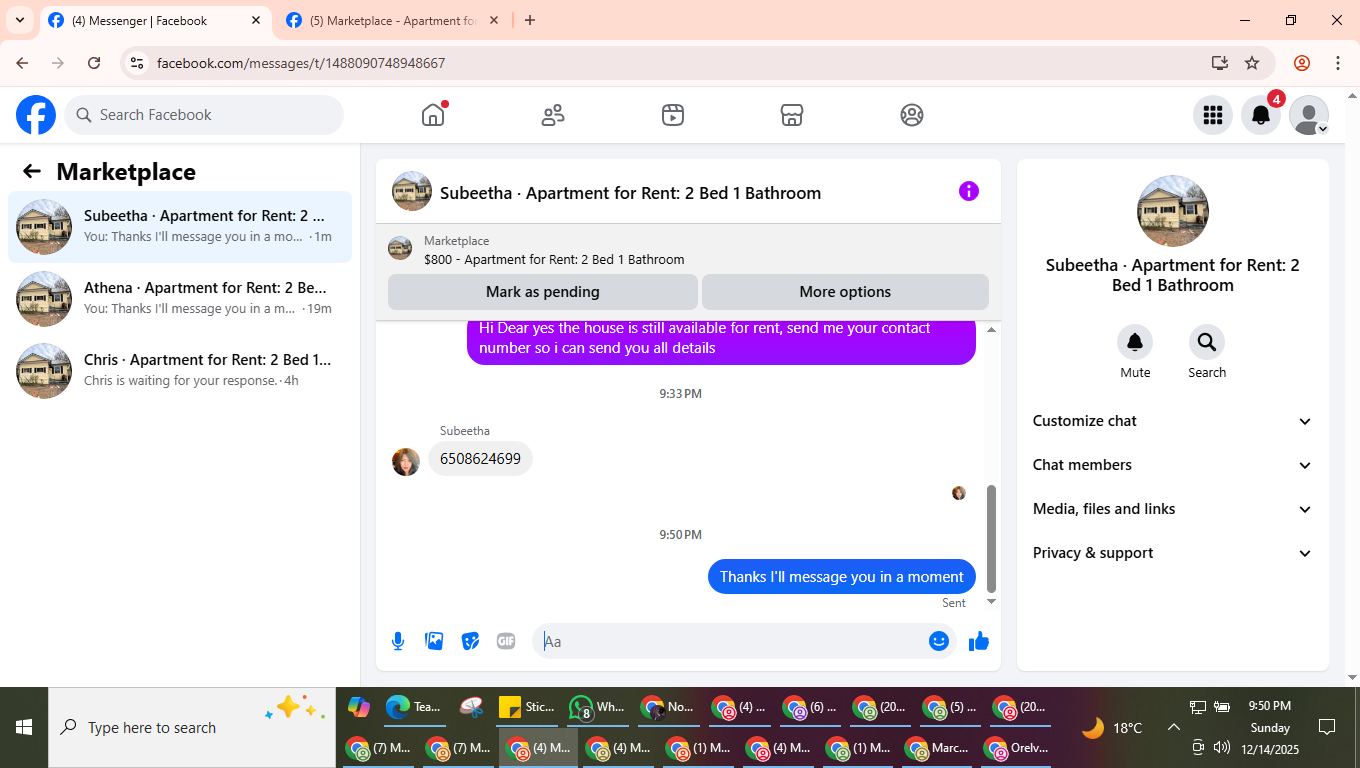Open Chrome tab search dropdown

pos(19,20)
